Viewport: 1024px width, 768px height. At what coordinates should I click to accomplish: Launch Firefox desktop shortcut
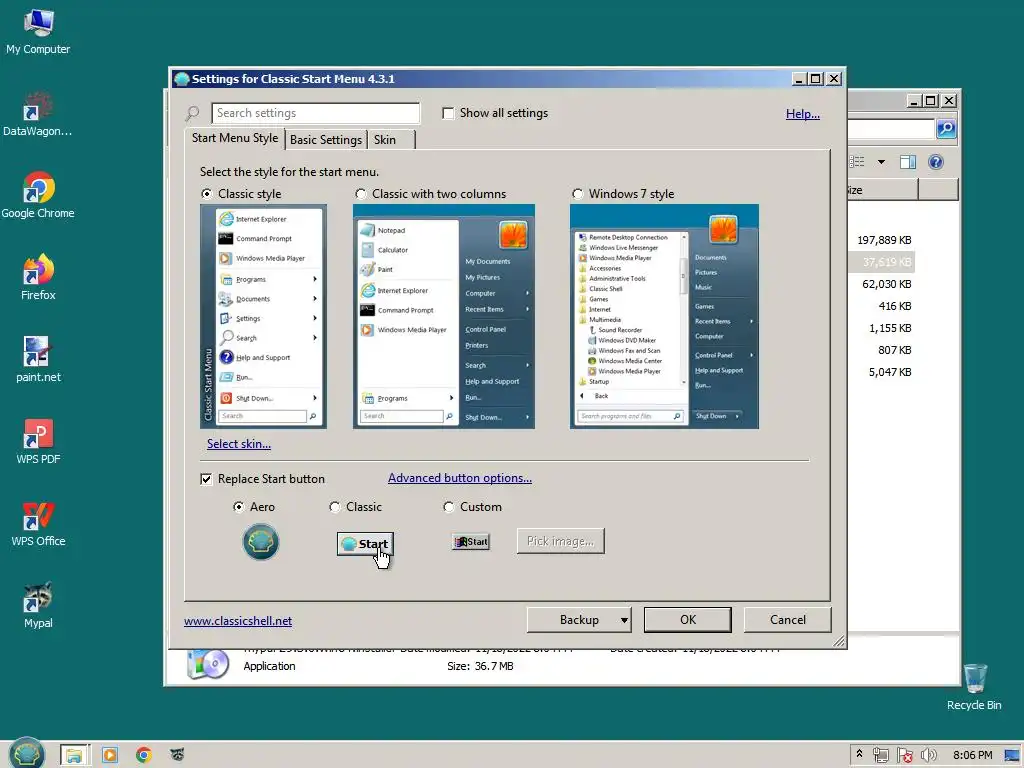tap(38, 278)
